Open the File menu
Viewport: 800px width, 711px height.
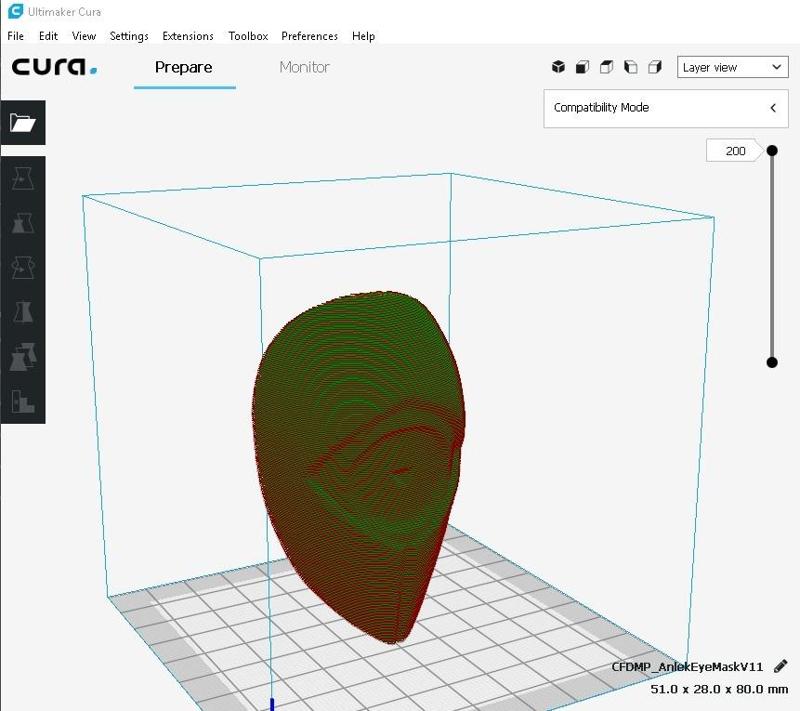15,36
